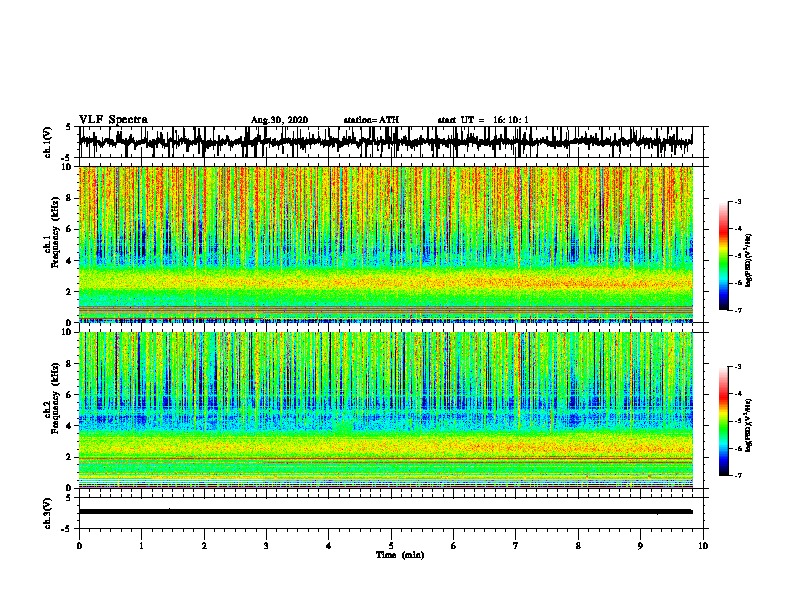
Task: Click time axis tick label "1"
Action: (141, 546)
